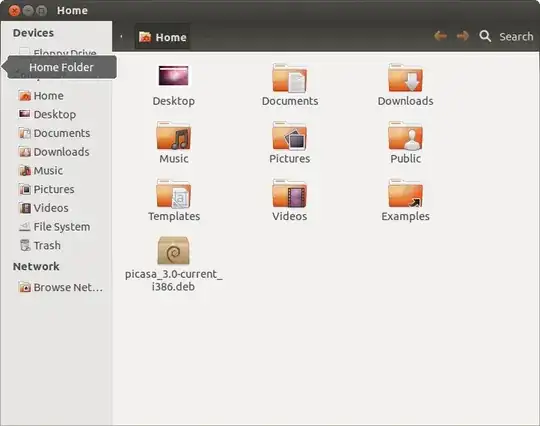Image resolution: width=540 pixels, height=426 pixels.
Task: Click the Search magnifier button
Action: point(485,36)
